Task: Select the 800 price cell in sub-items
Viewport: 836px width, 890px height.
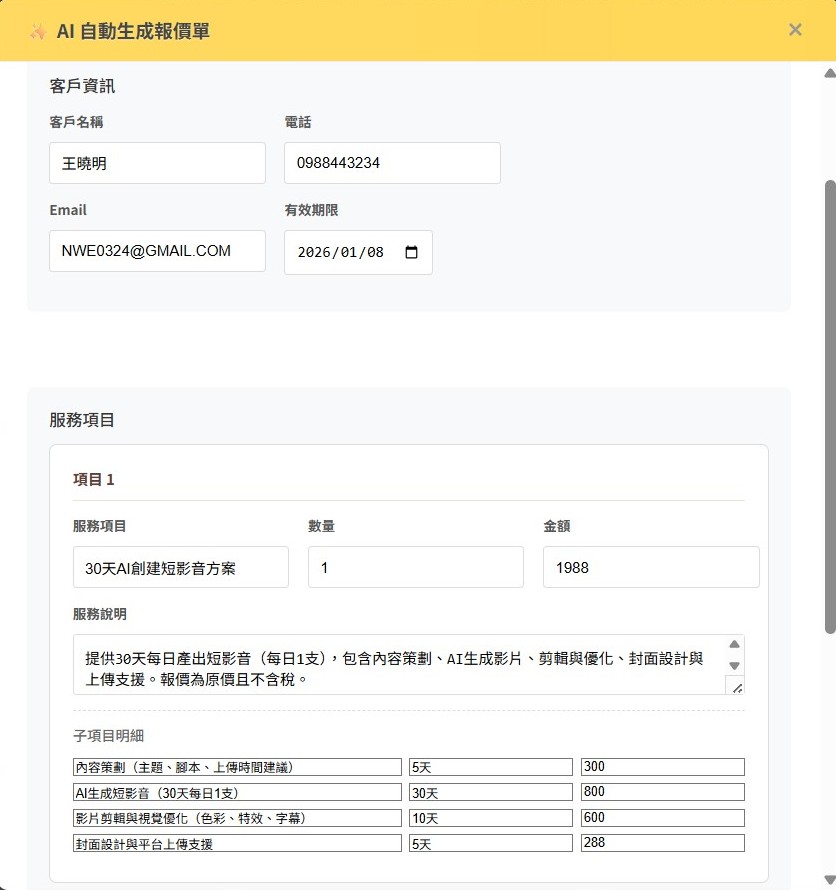Action: [x=662, y=791]
